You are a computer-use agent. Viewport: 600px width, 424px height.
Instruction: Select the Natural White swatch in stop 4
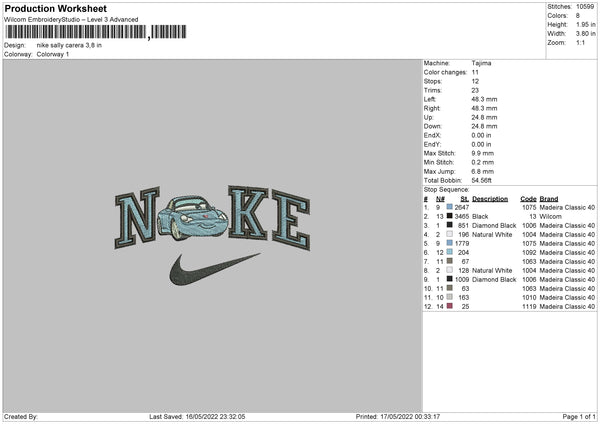point(450,234)
